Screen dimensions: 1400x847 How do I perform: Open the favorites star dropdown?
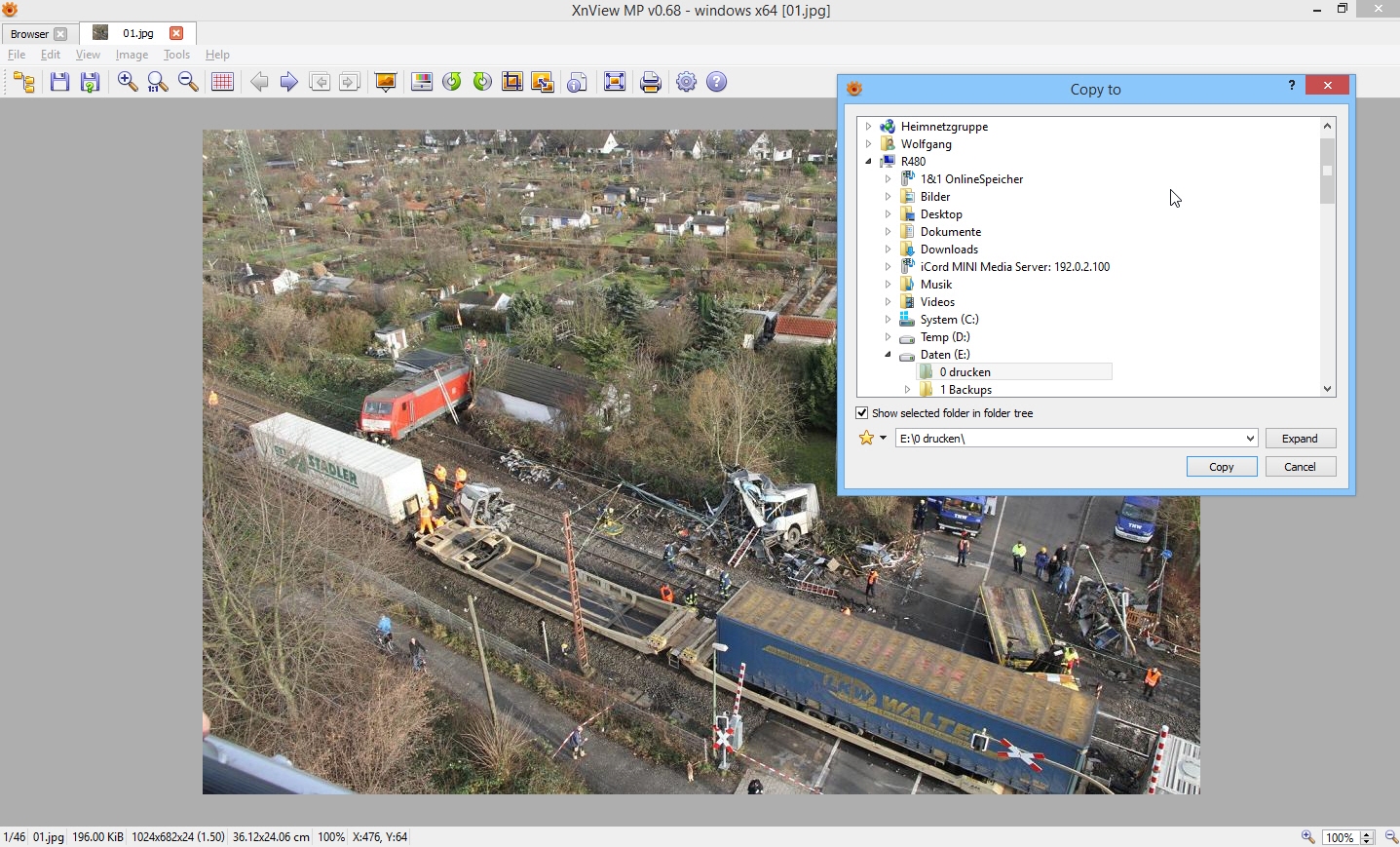872,439
